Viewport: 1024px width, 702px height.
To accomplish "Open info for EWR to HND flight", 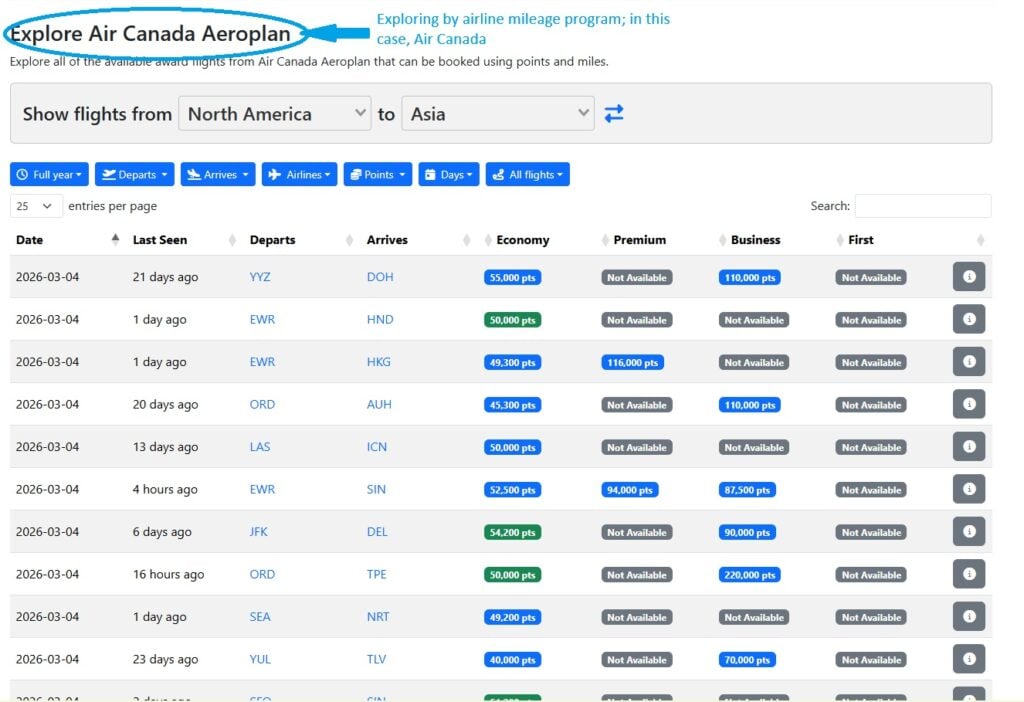I will coord(968,319).
